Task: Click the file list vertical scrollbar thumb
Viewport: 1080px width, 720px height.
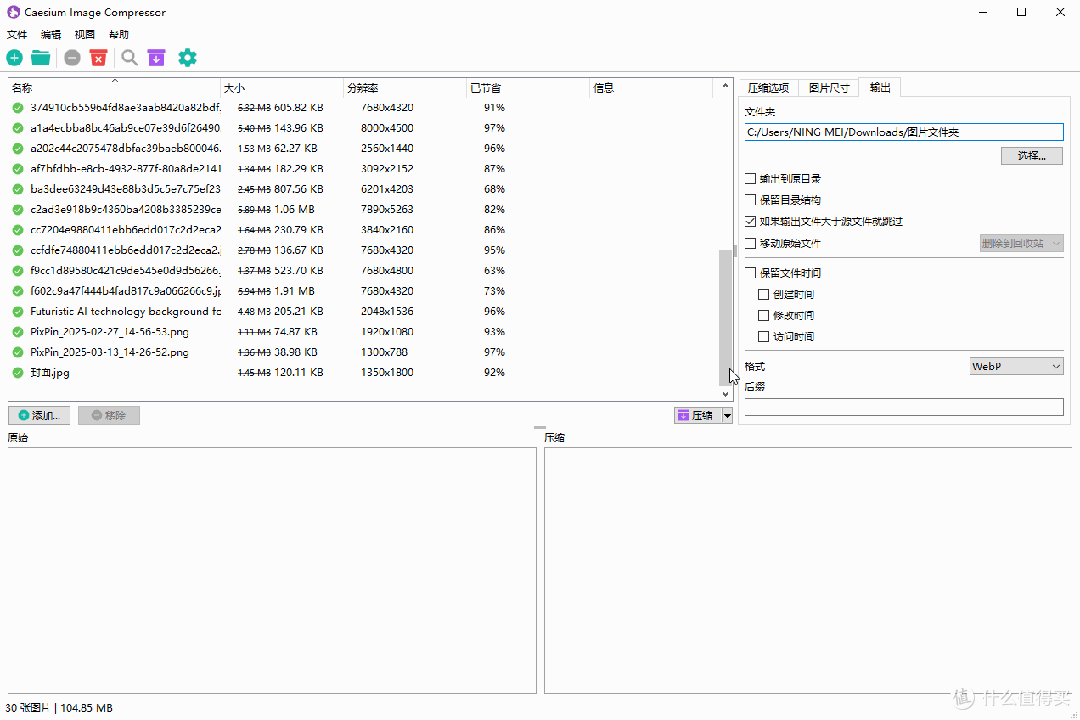Action: click(x=725, y=318)
